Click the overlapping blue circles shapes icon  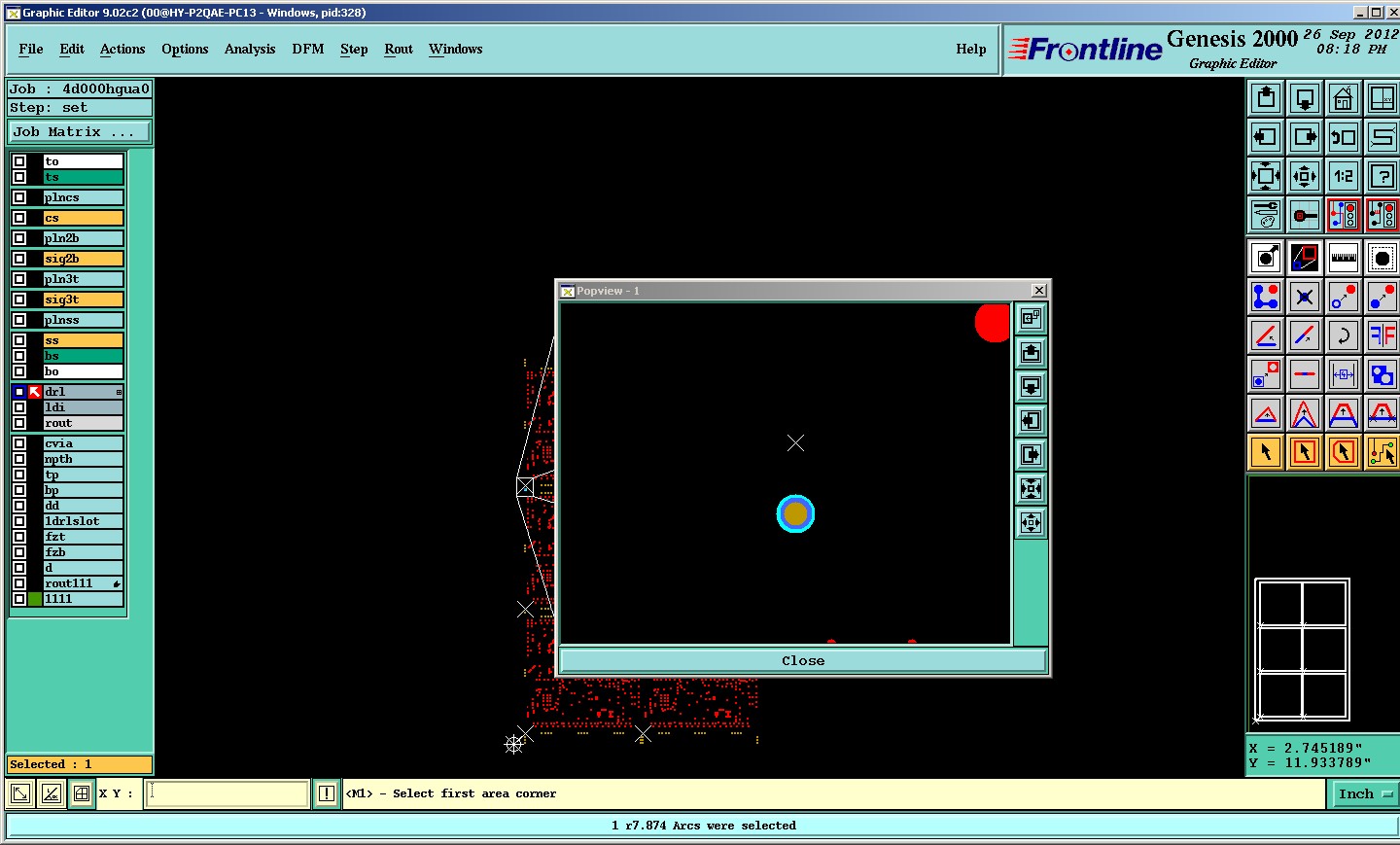(1382, 374)
